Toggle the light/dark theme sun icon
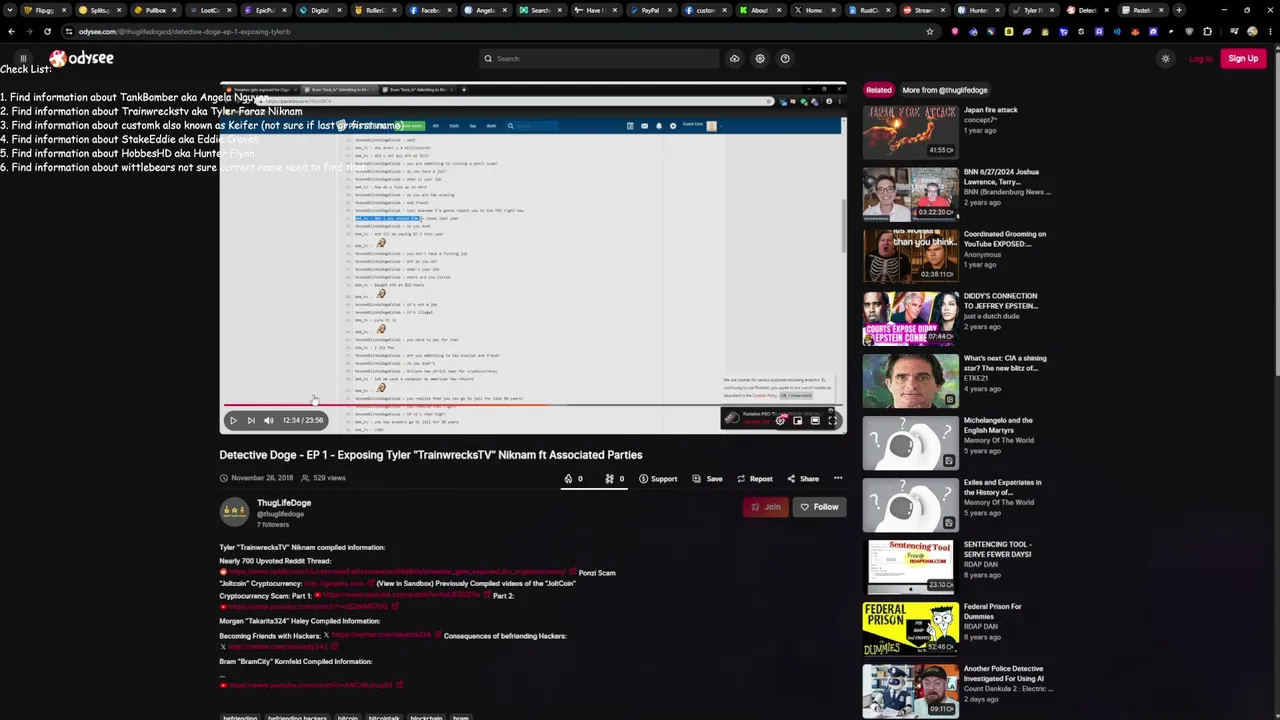 point(1165,59)
